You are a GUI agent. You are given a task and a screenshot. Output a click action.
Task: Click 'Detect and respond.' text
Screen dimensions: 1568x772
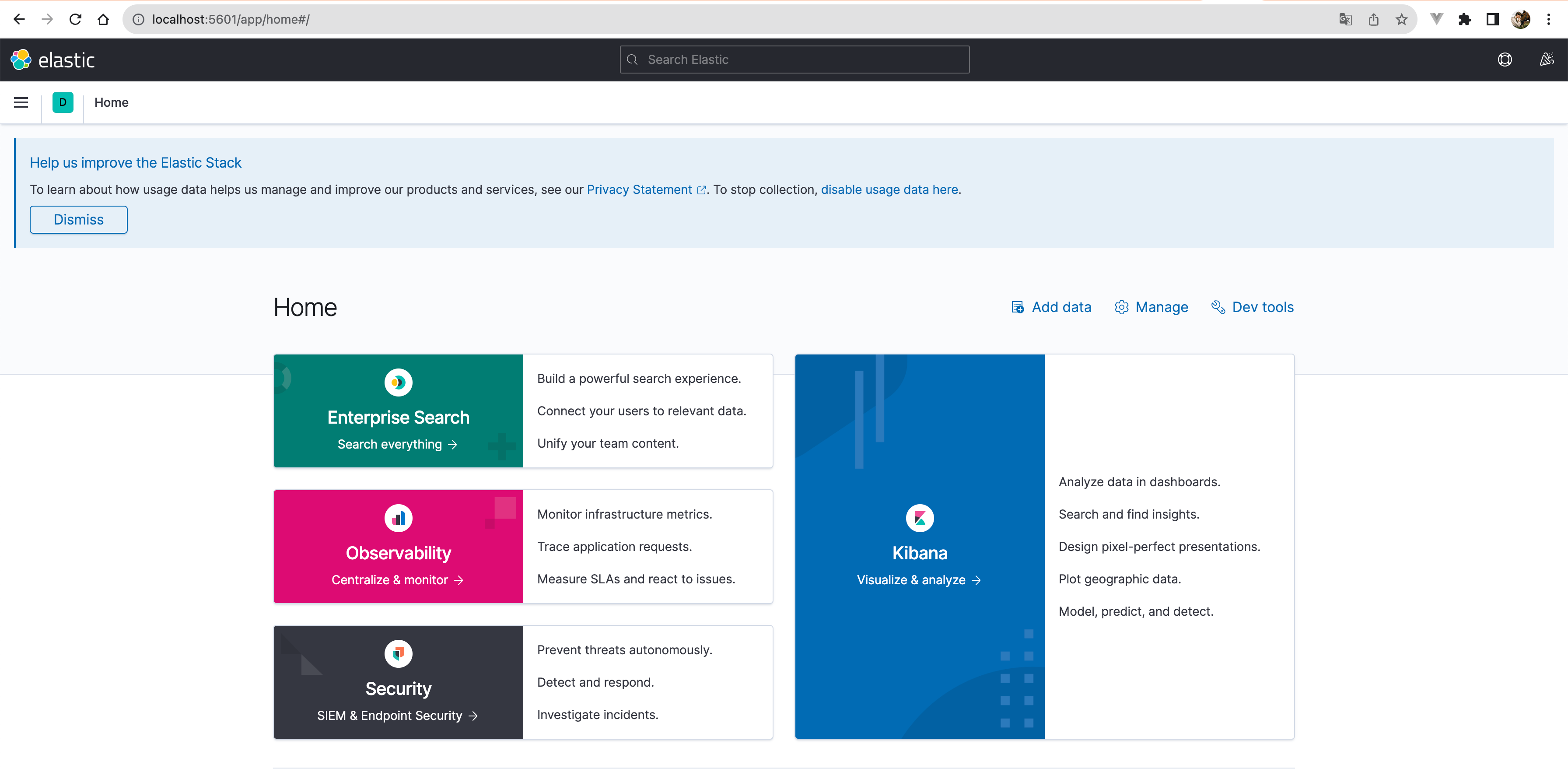pos(595,682)
